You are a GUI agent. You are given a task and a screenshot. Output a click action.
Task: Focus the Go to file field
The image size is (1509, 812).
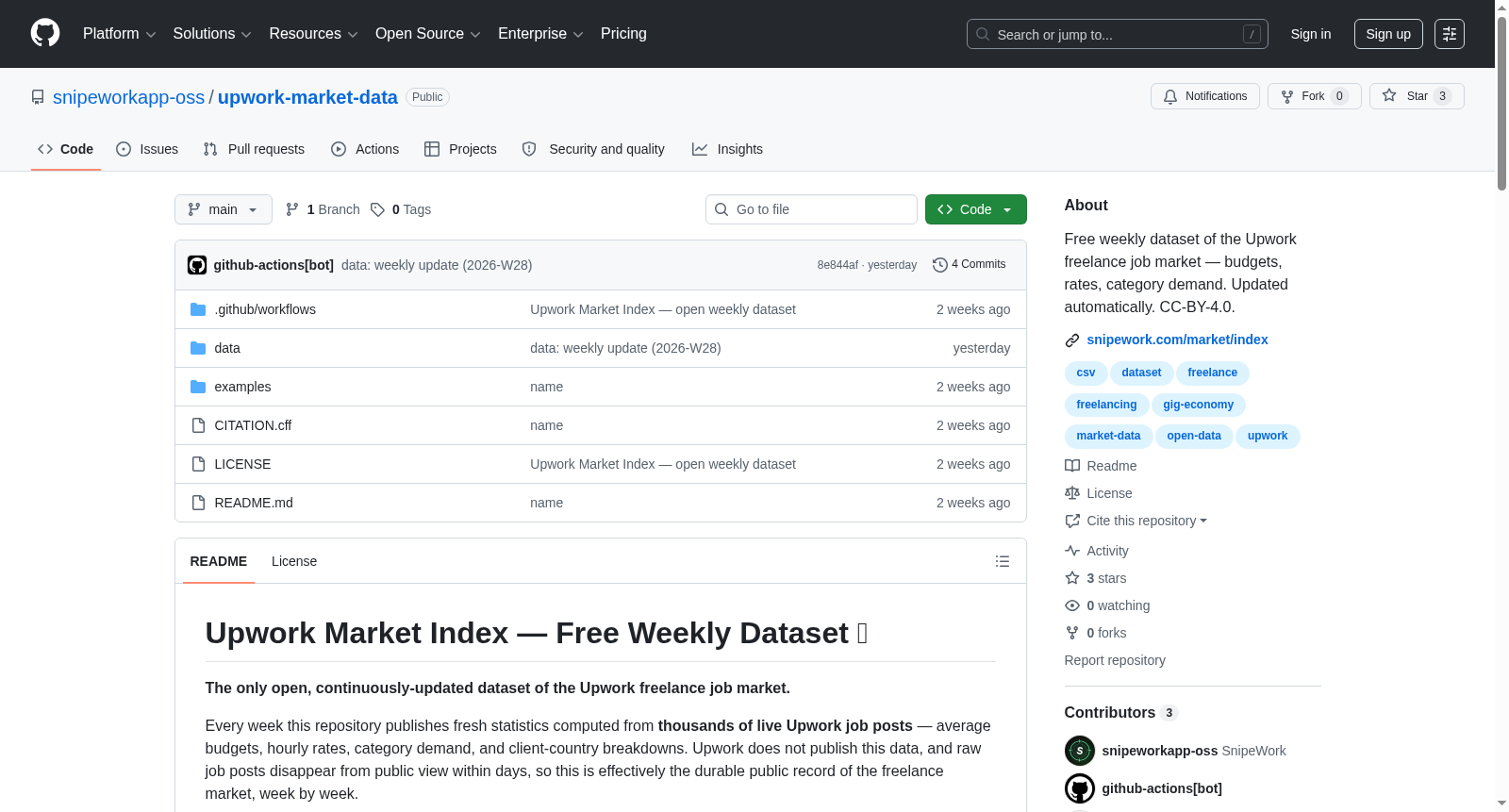coord(811,209)
